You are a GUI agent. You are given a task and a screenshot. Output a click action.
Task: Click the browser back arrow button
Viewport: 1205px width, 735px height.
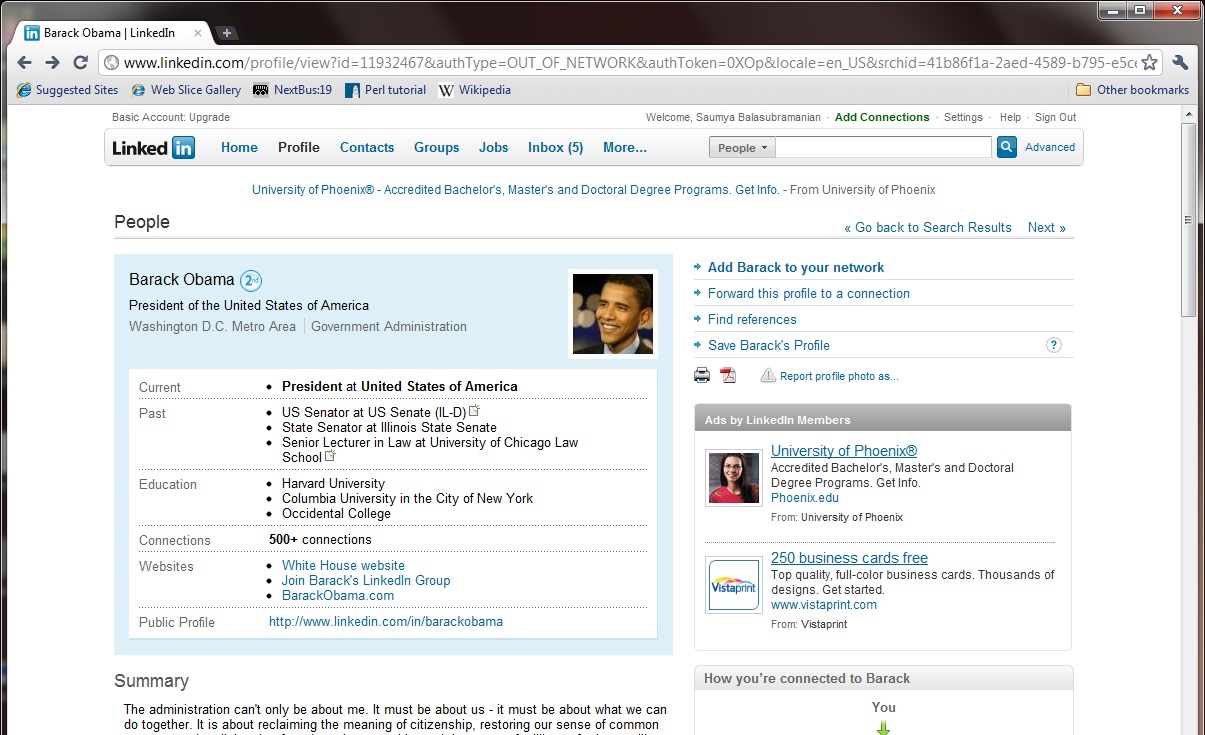[25, 63]
